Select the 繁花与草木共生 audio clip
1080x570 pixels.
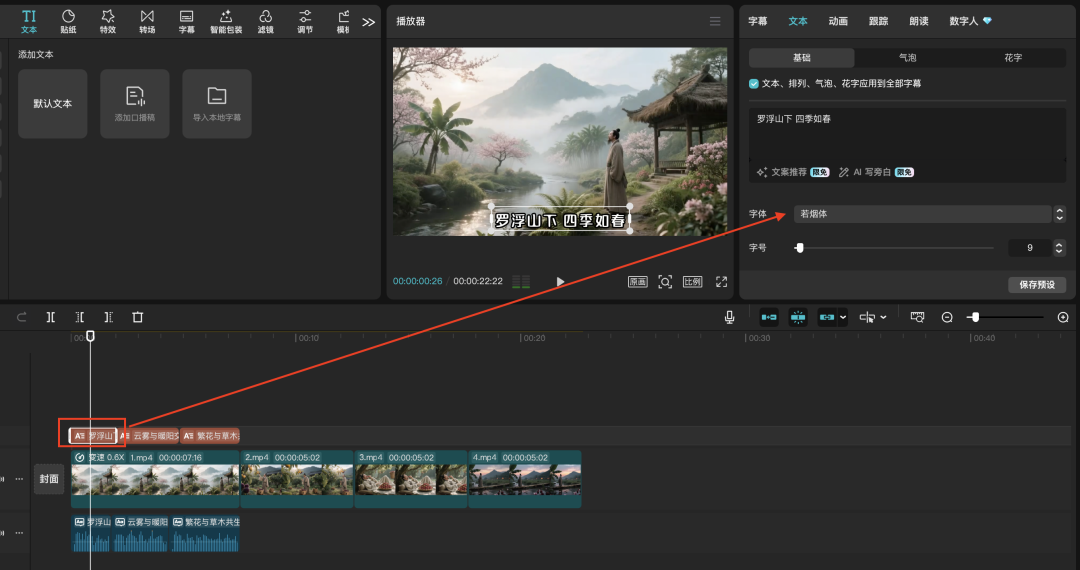pyautogui.click(x=205, y=534)
